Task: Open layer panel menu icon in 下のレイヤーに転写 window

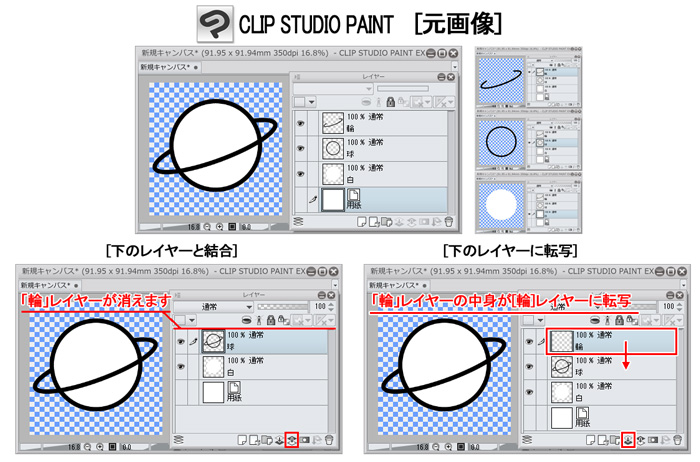Action: (x=527, y=440)
